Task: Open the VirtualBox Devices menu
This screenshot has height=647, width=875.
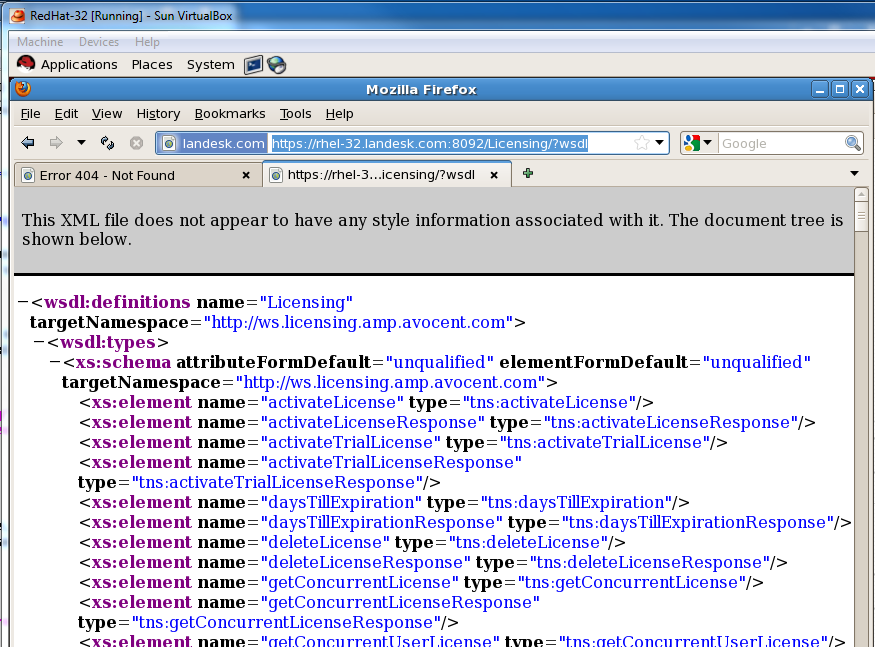Action: 99,42
